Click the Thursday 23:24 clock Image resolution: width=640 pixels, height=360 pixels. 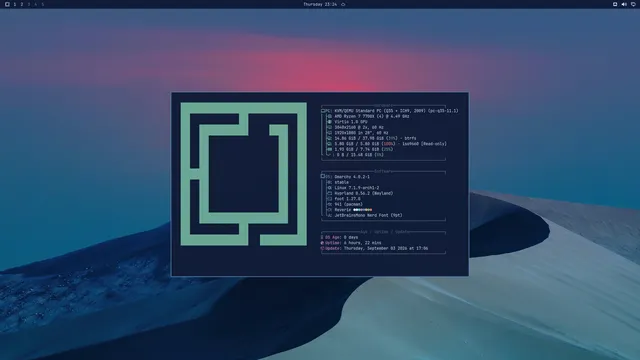[x=320, y=4]
